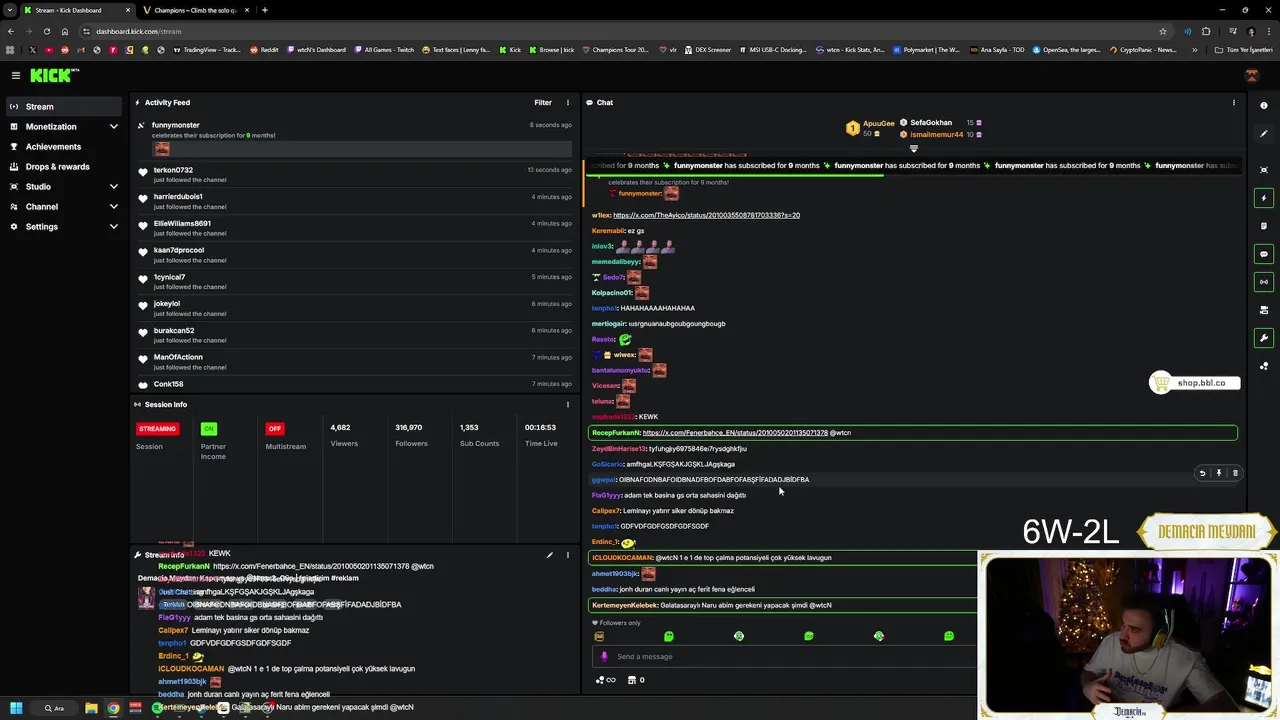The image size is (1280, 720).
Task: Click the channel points infinity icon
Action: (x=605, y=680)
